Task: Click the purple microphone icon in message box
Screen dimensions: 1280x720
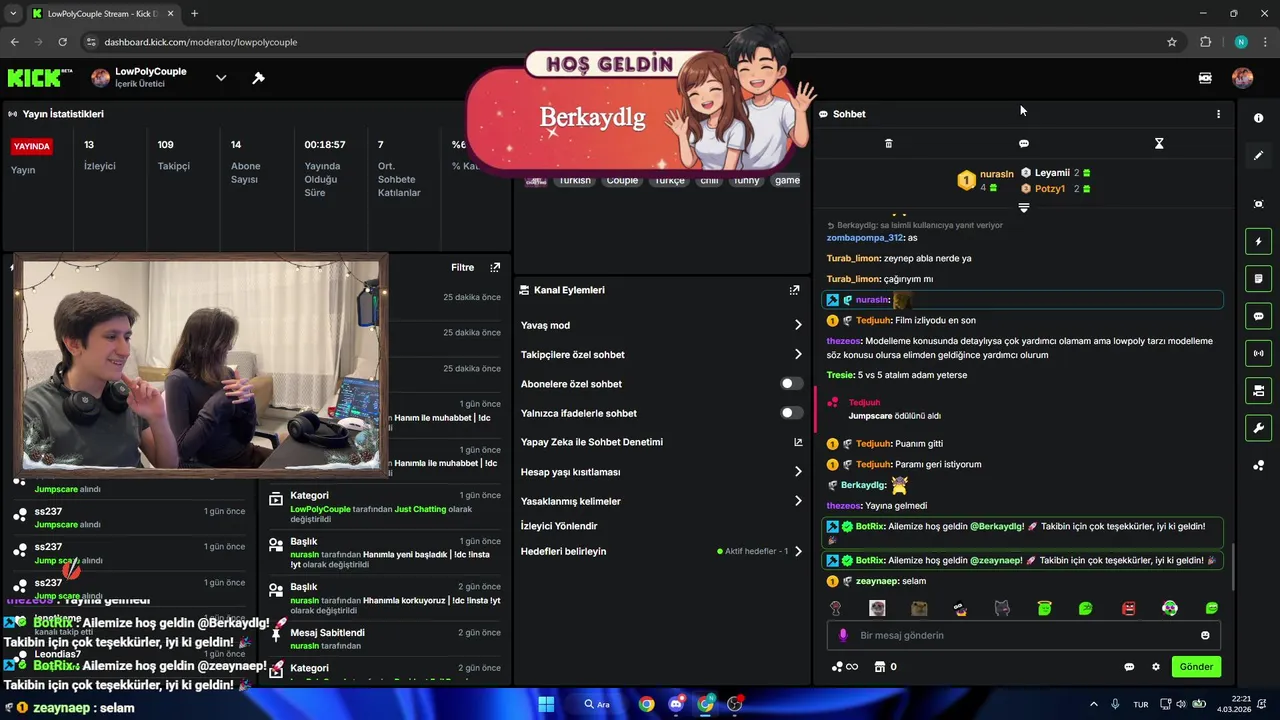Action: (843, 635)
